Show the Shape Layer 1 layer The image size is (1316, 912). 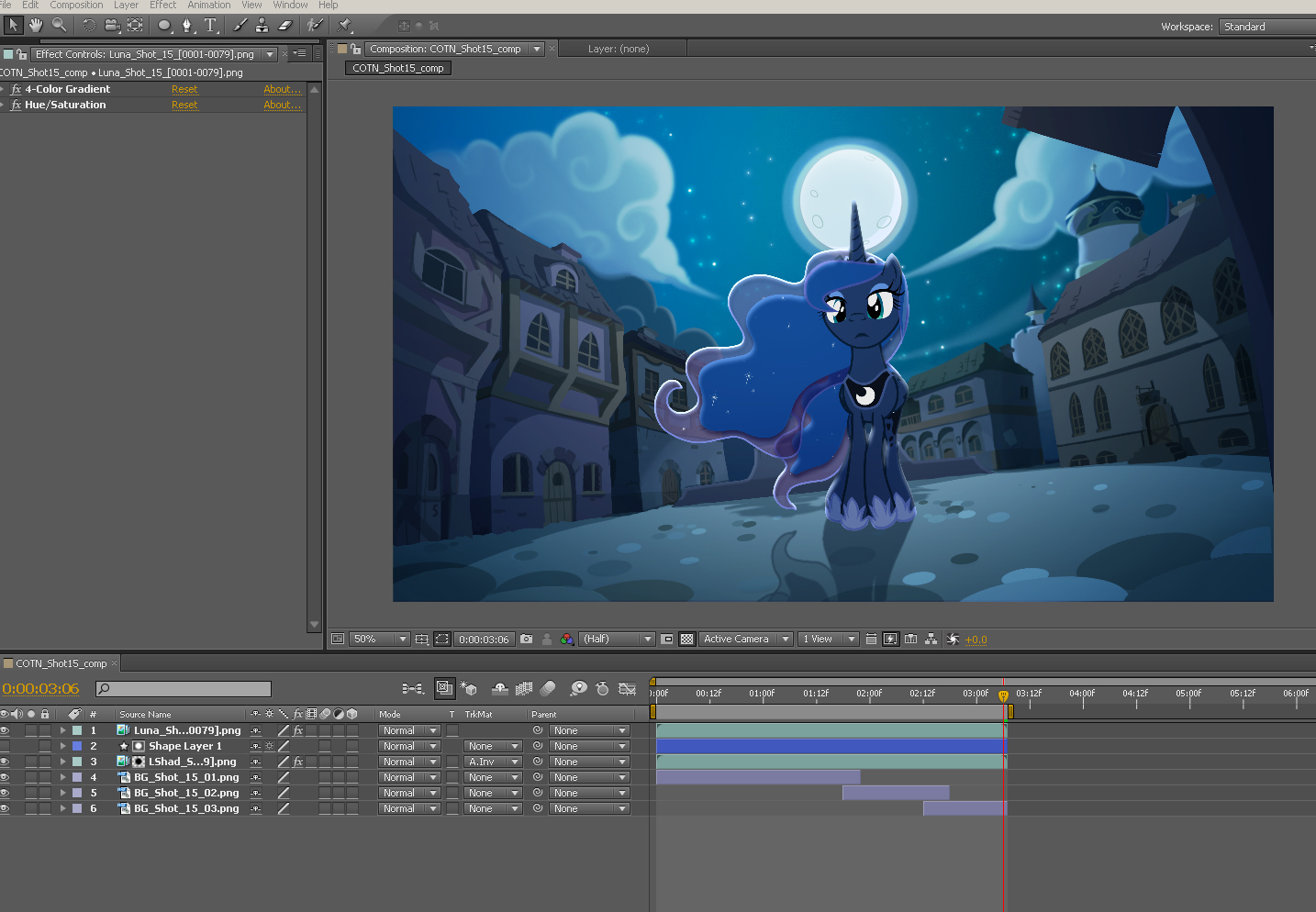tap(5, 747)
